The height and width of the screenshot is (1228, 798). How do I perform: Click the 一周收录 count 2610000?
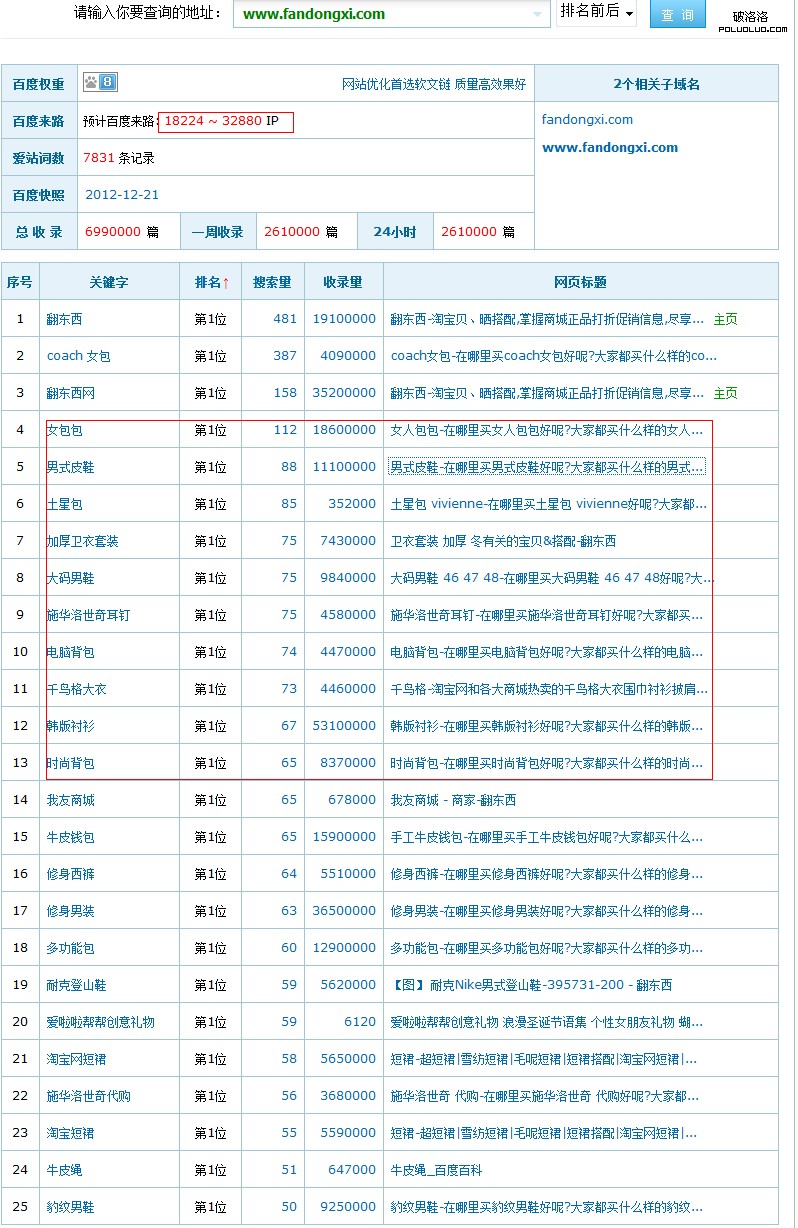[292, 232]
